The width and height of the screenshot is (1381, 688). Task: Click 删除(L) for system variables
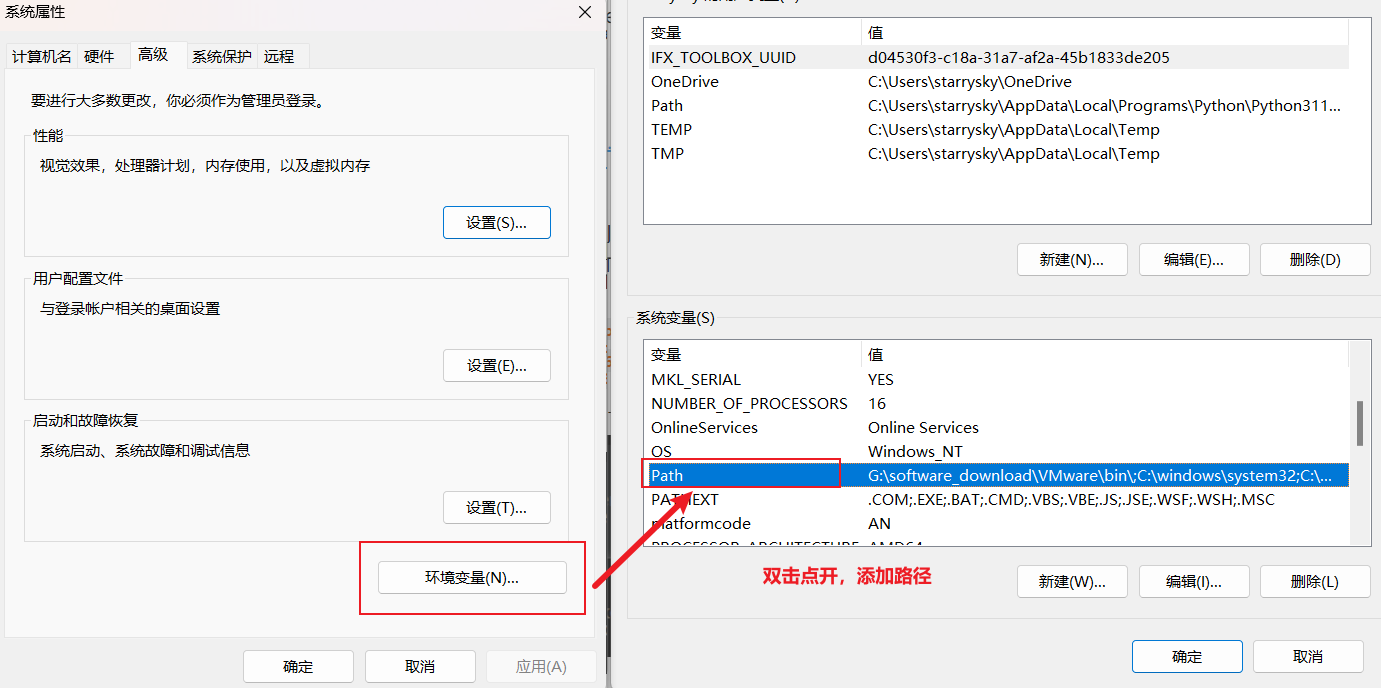coord(1315,582)
